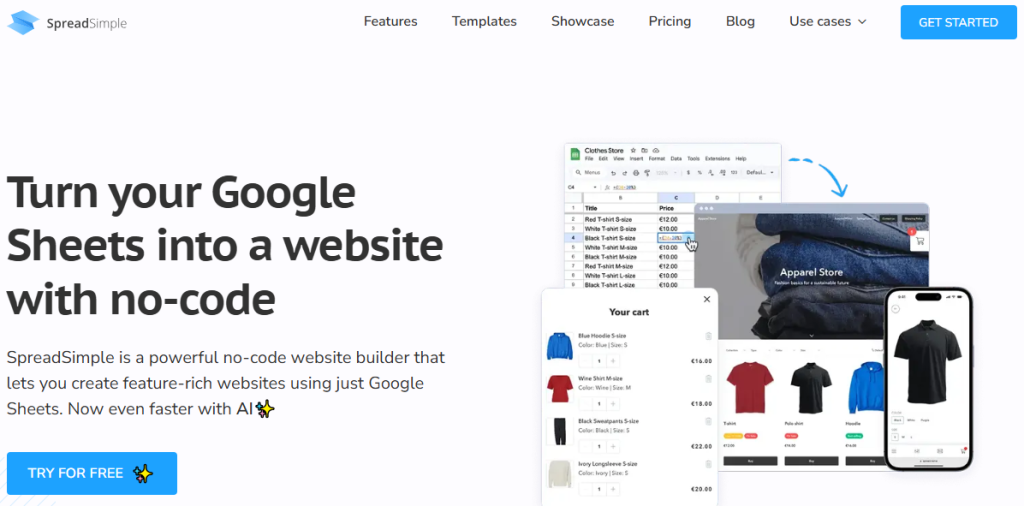This screenshot has height=506, width=1024.
Task: Open the Help menu in Sheets
Action: coord(741,159)
